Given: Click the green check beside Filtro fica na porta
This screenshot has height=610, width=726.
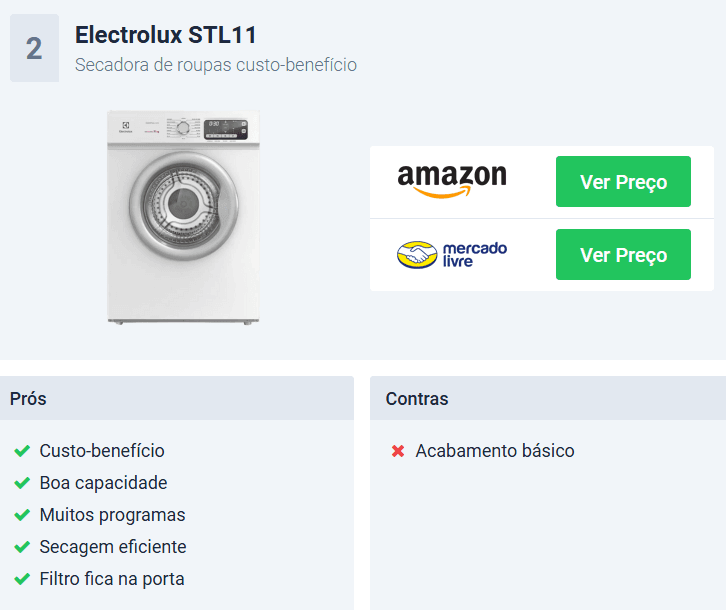Looking at the screenshot, I should coord(22,579).
